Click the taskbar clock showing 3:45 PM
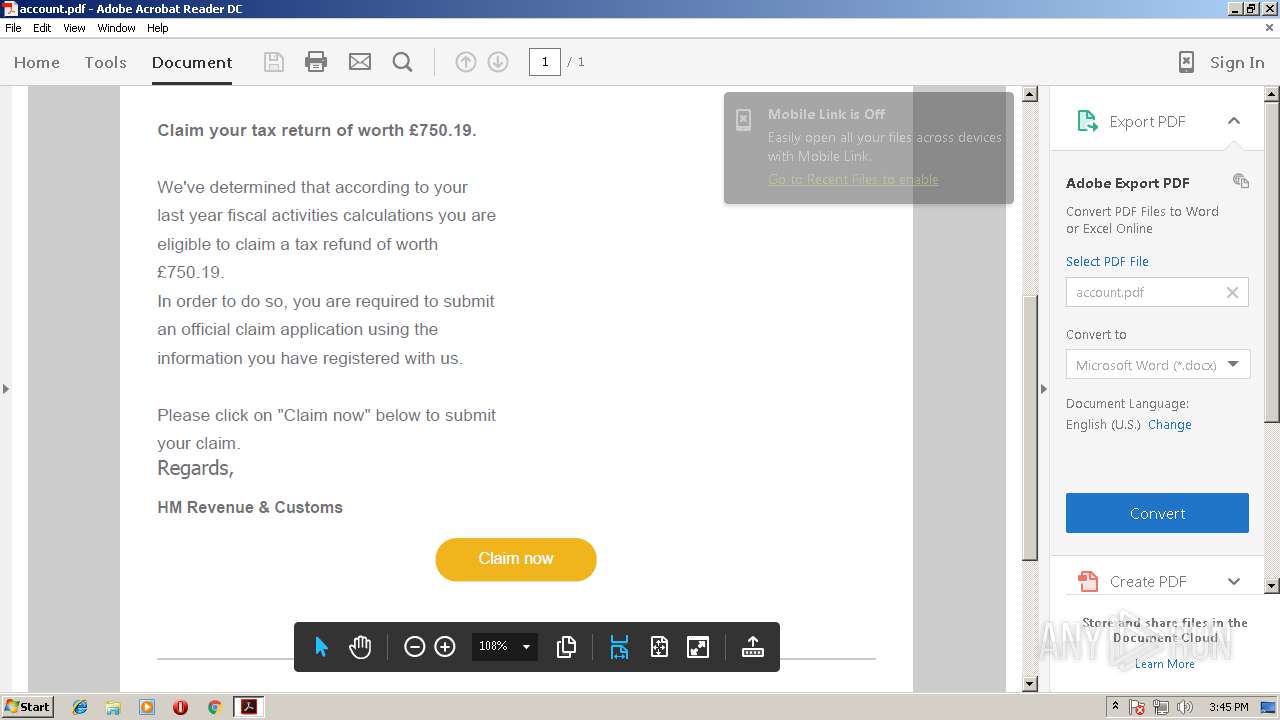The width and height of the screenshot is (1280, 720). click(1228, 707)
